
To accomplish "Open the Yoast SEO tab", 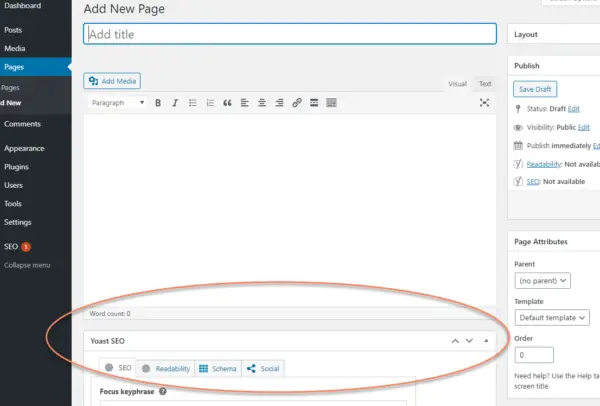I will (x=118, y=368).
